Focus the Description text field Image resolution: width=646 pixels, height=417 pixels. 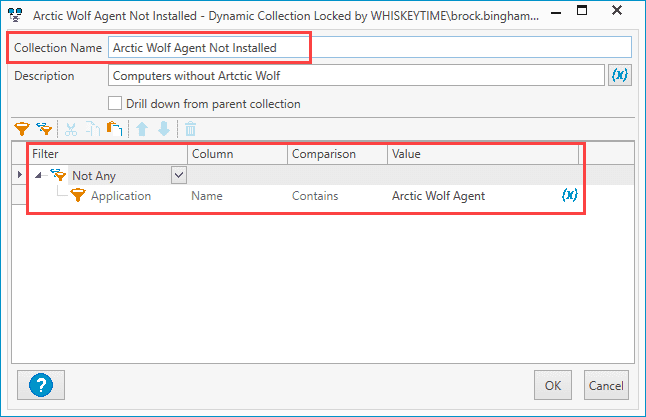point(356,75)
